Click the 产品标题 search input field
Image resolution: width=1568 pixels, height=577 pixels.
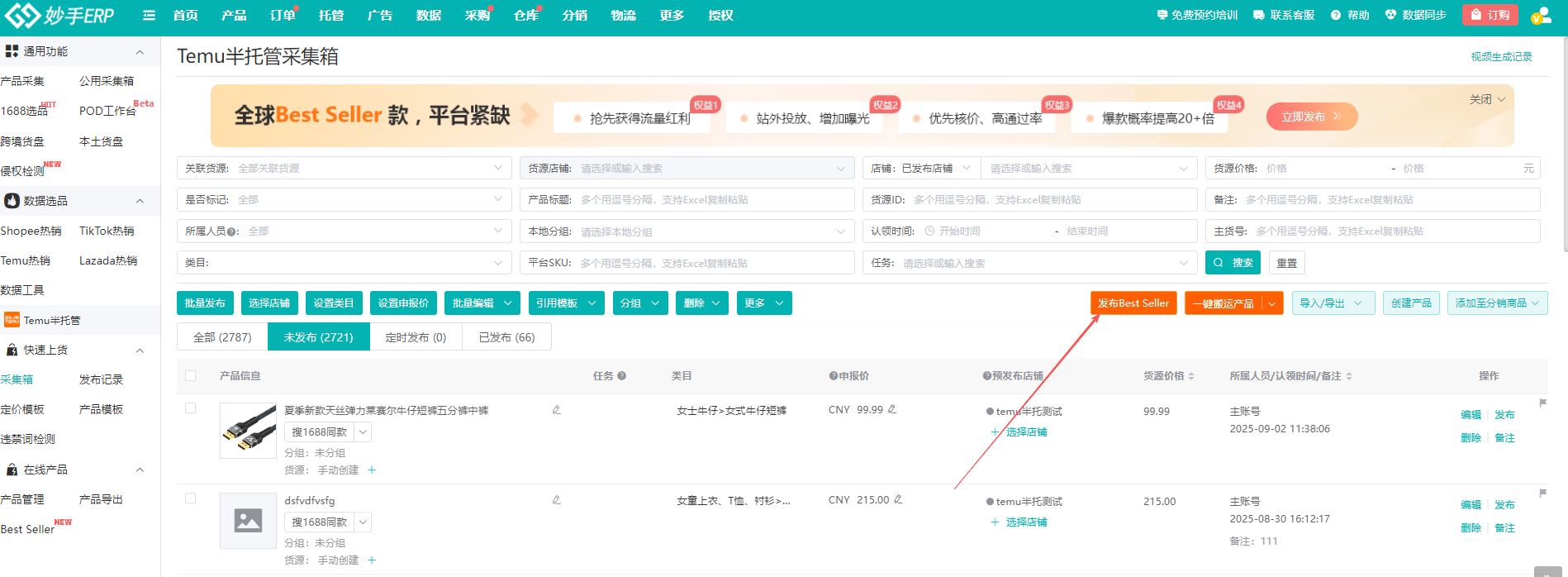tap(714, 200)
